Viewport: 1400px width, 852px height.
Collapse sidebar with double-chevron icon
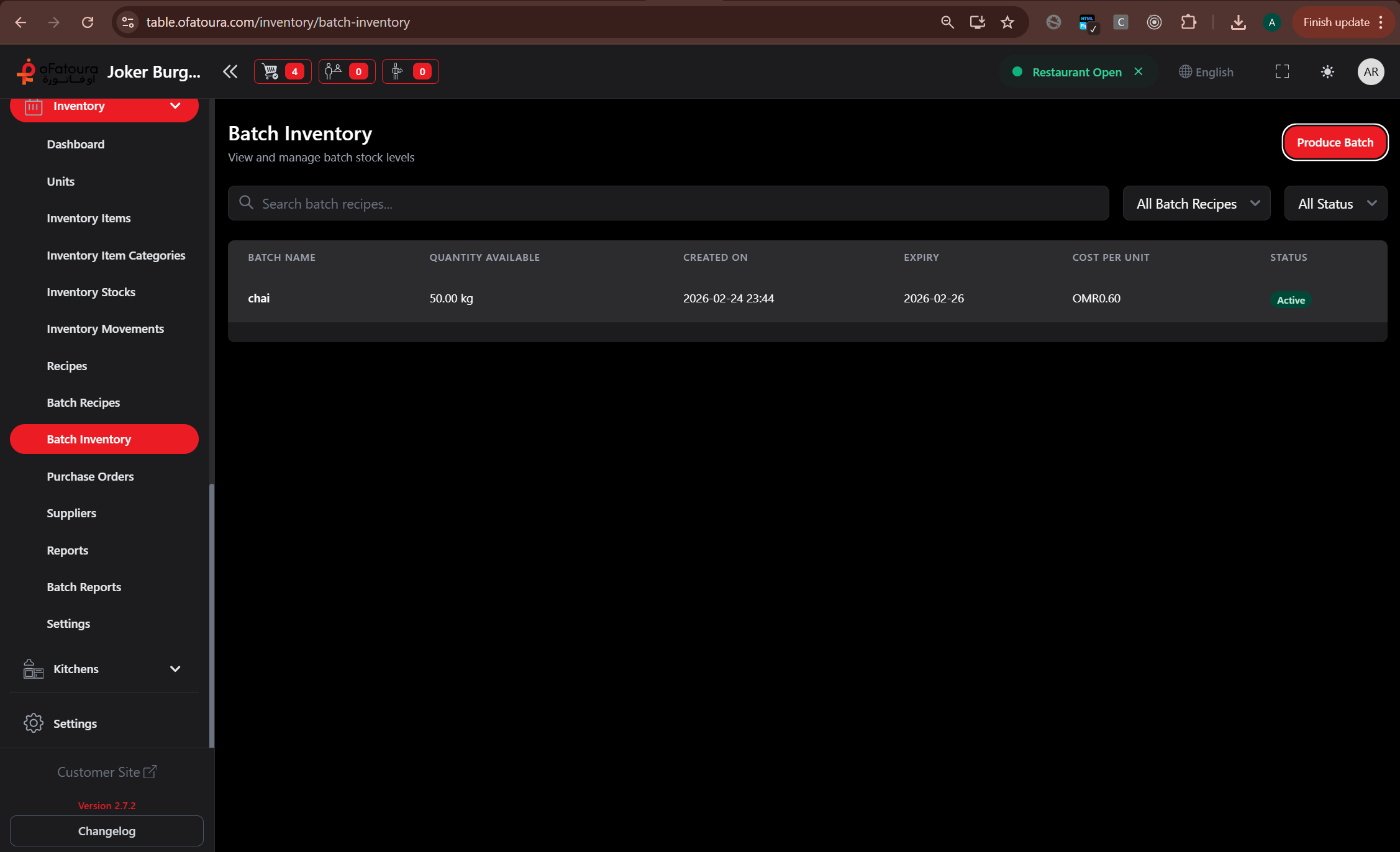pyautogui.click(x=230, y=71)
